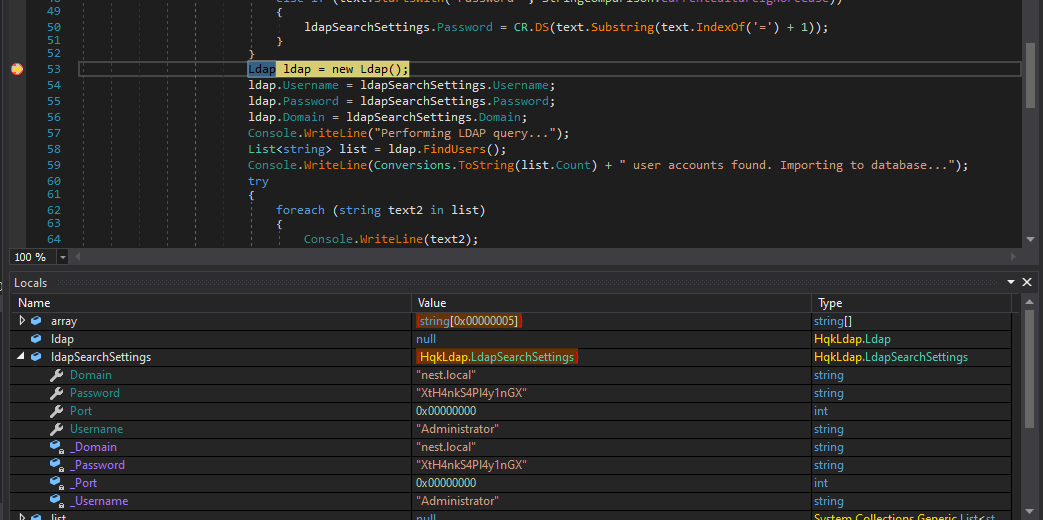
Task: Toggle the breakpoint on line 53
Action: coord(17,69)
